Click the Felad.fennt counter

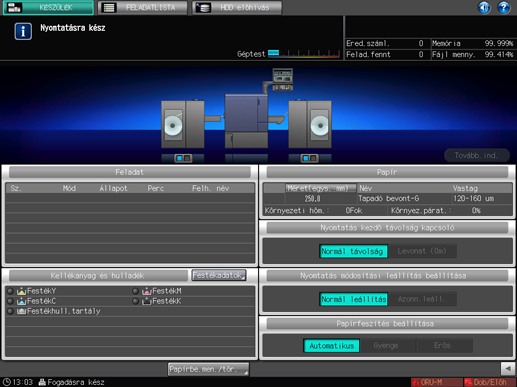pos(385,54)
